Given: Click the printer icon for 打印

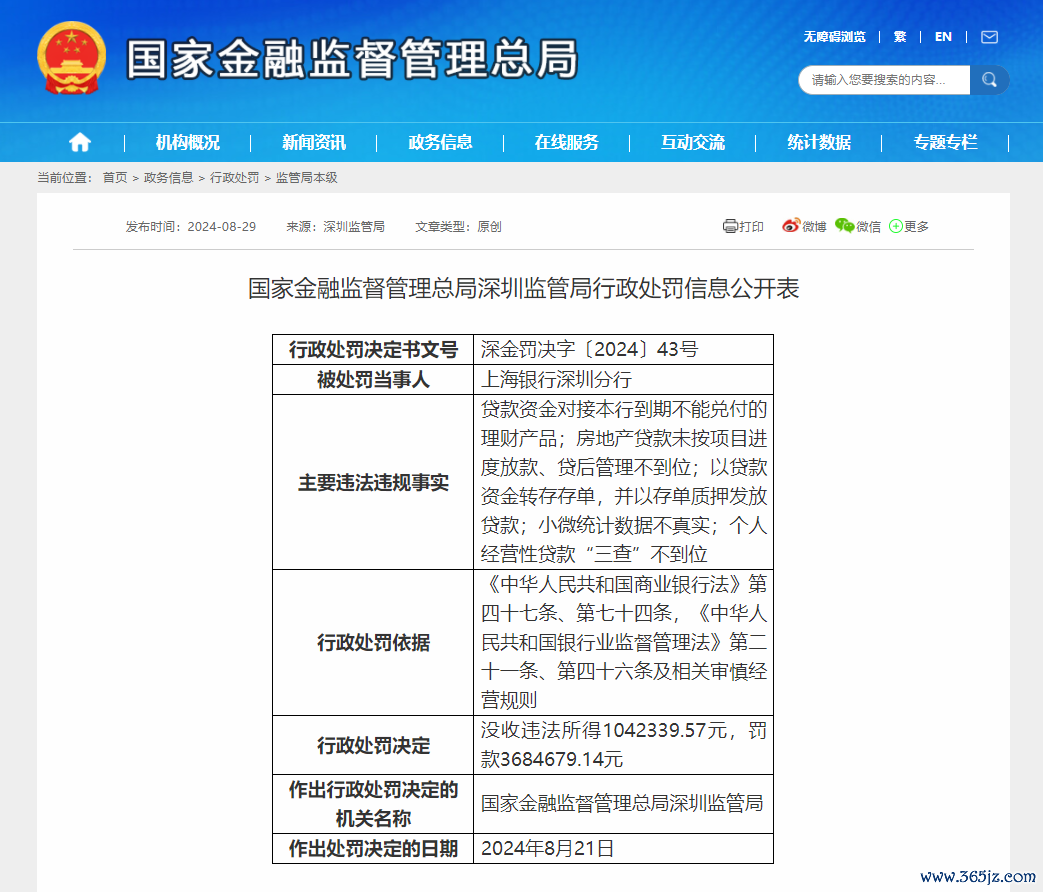Looking at the screenshot, I should (730, 226).
